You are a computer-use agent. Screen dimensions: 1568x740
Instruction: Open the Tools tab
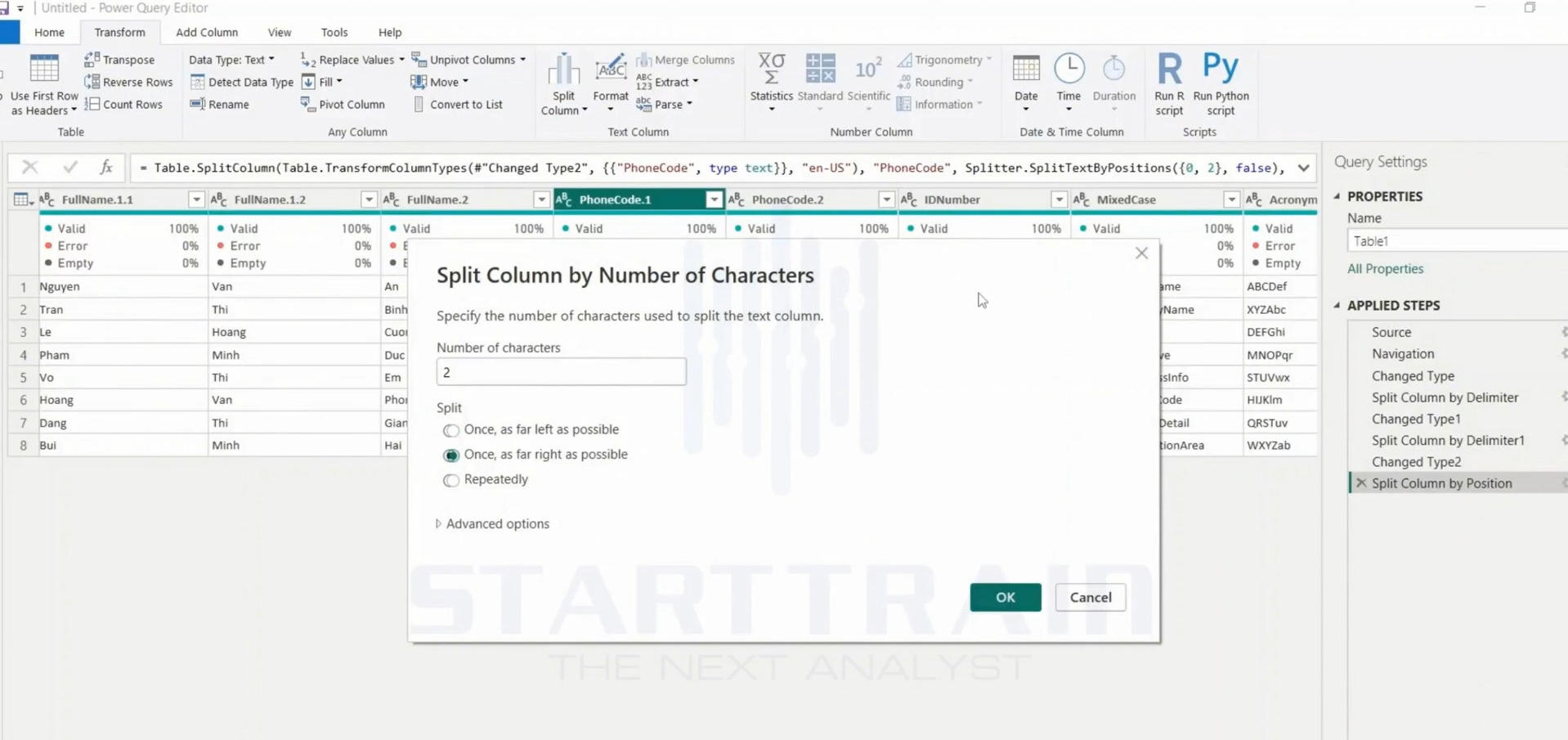[334, 32]
